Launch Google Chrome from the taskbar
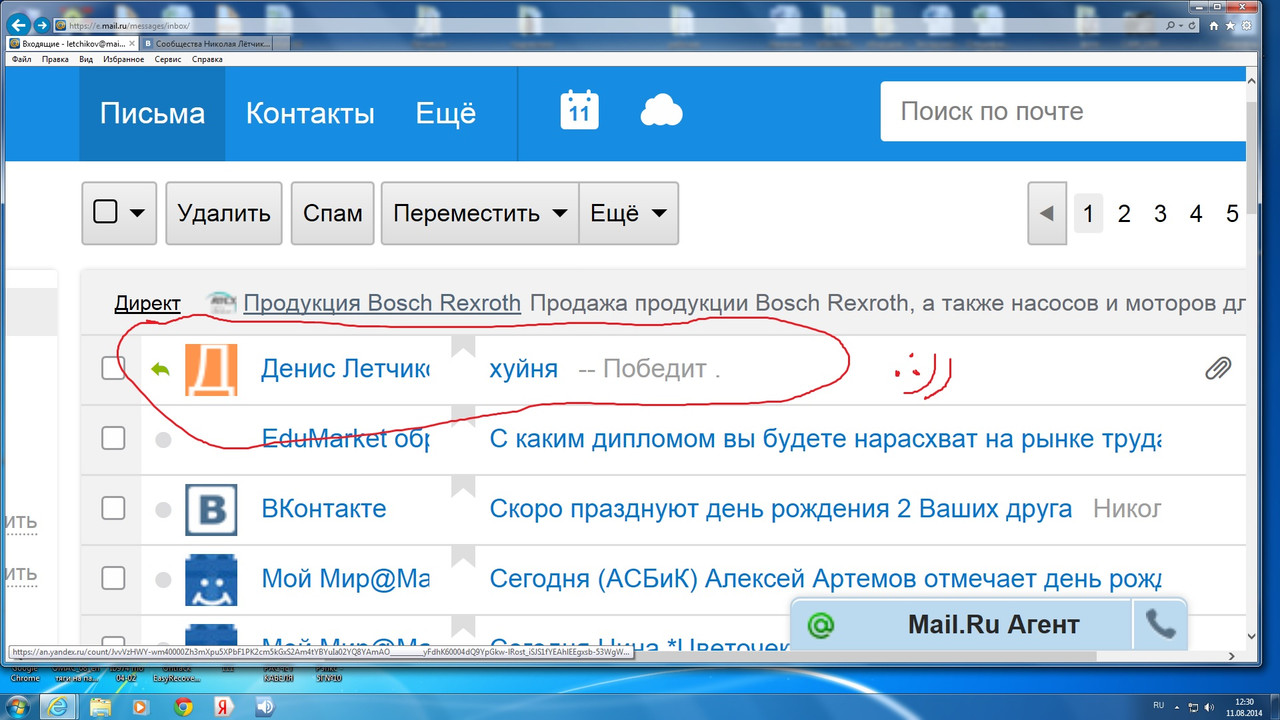1280x720 pixels. pos(183,707)
